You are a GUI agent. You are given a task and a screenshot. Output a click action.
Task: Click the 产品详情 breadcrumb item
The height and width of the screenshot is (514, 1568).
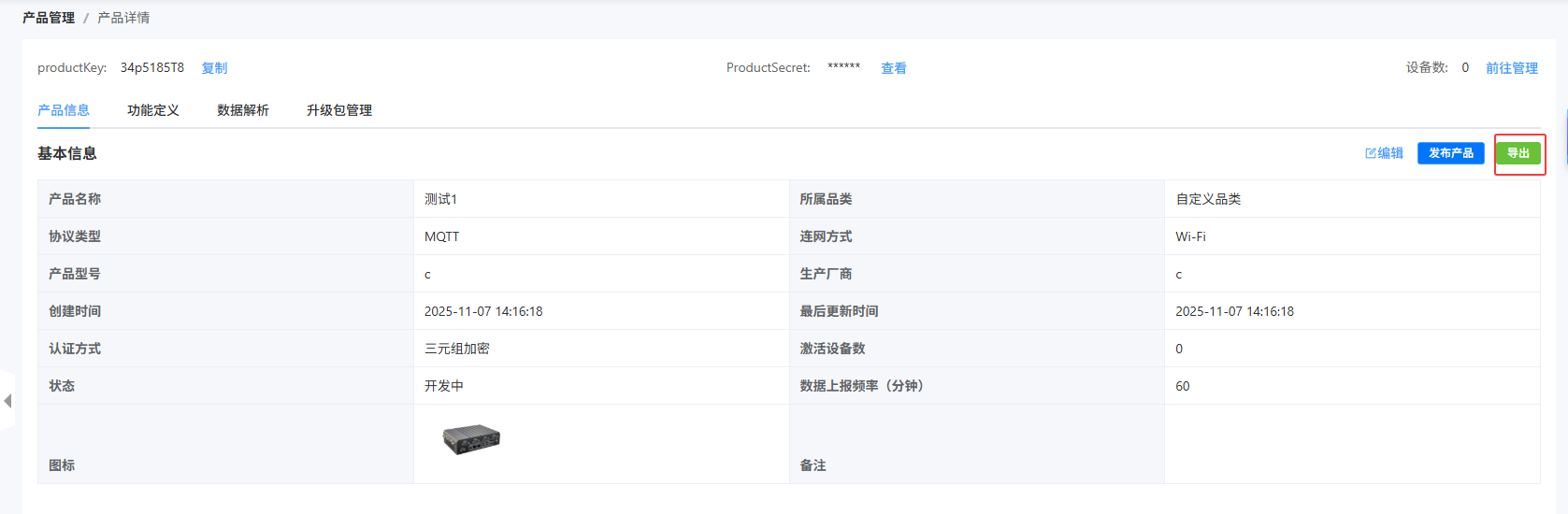[x=123, y=18]
